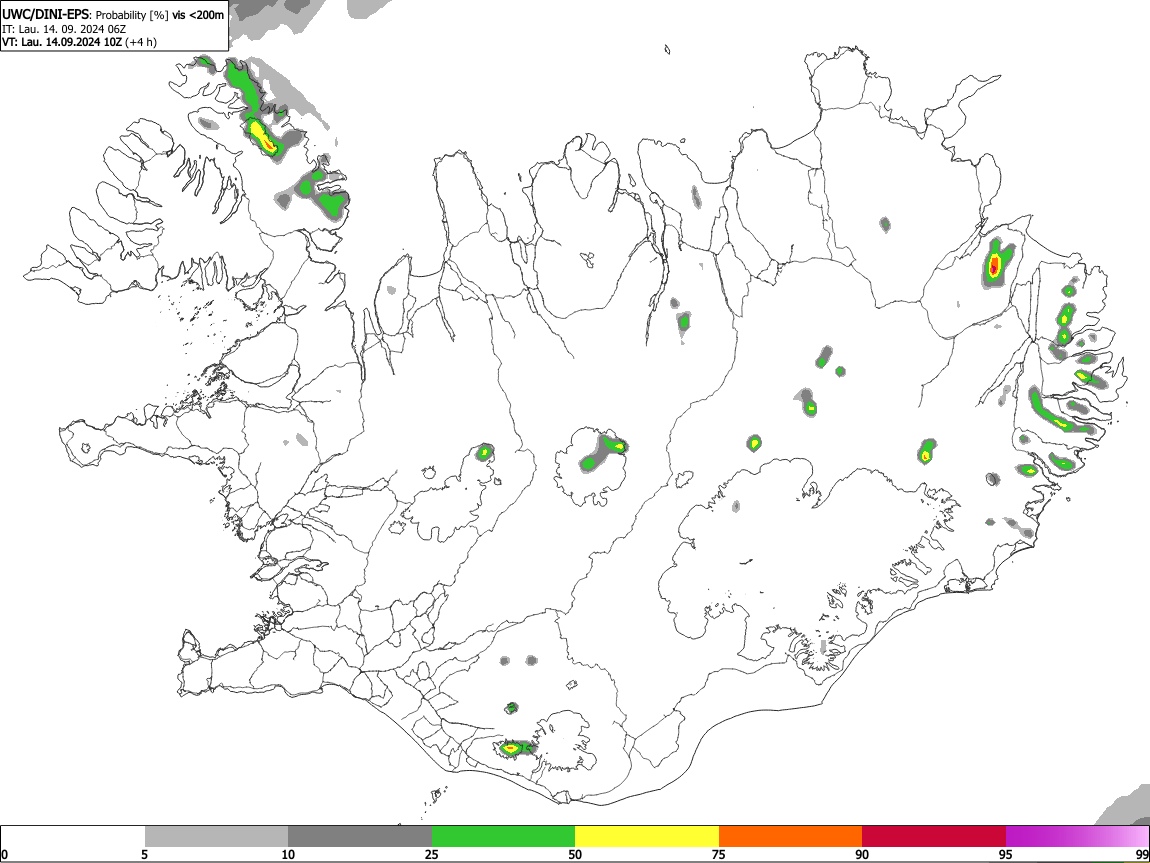Click the orange 75-90% legend swatch

pyautogui.click(x=791, y=837)
